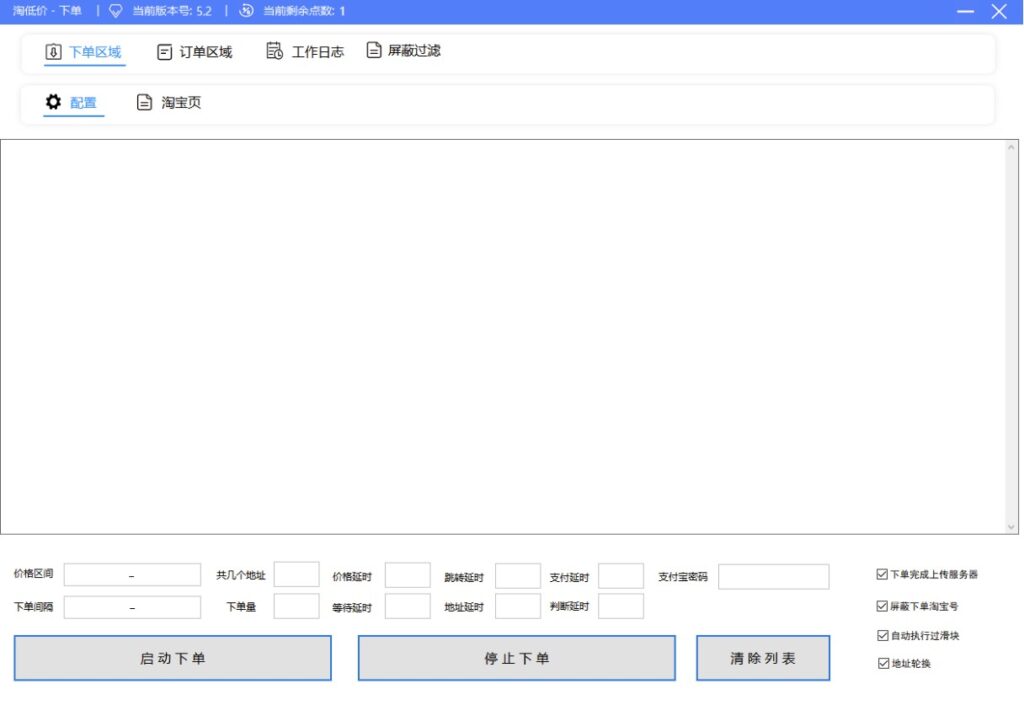
Task: Click inside the 价格区间 field
Action: click(131, 575)
